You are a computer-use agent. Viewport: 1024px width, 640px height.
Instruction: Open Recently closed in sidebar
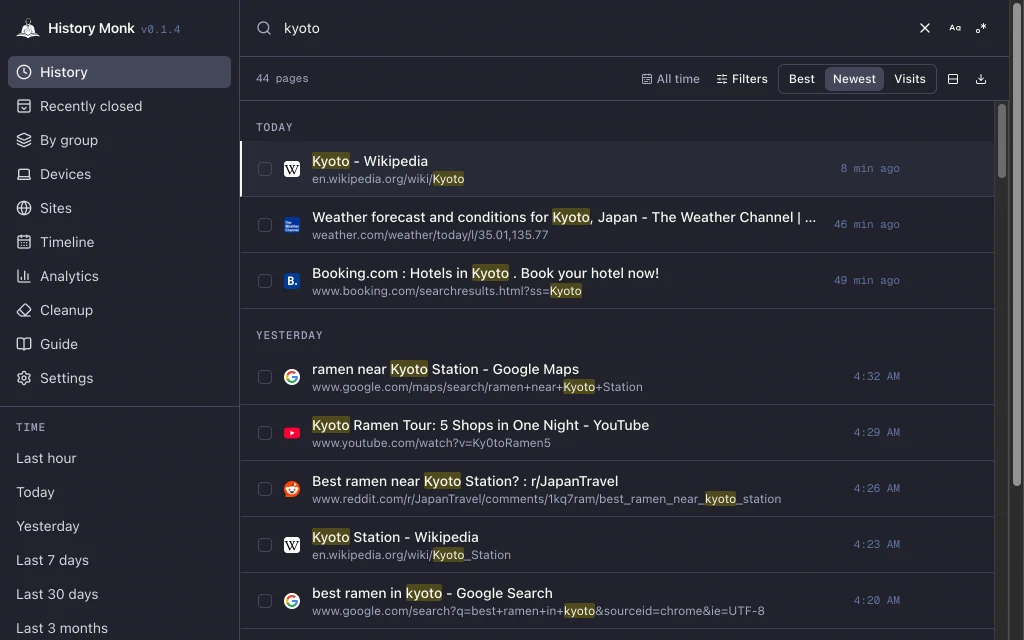[x=120, y=106]
